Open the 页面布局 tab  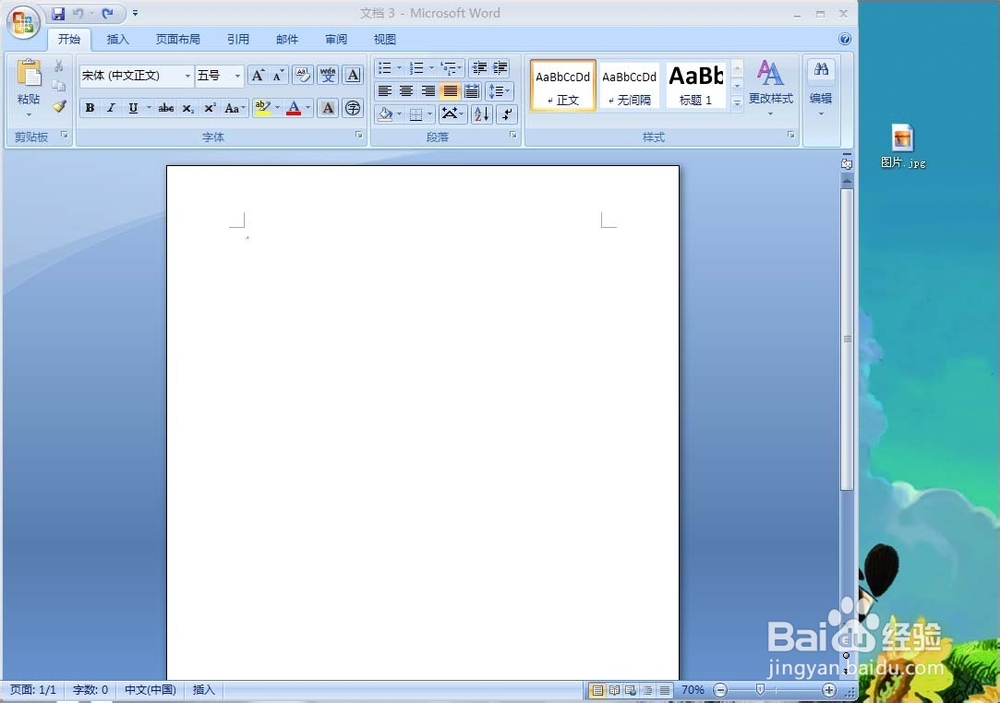pos(178,39)
